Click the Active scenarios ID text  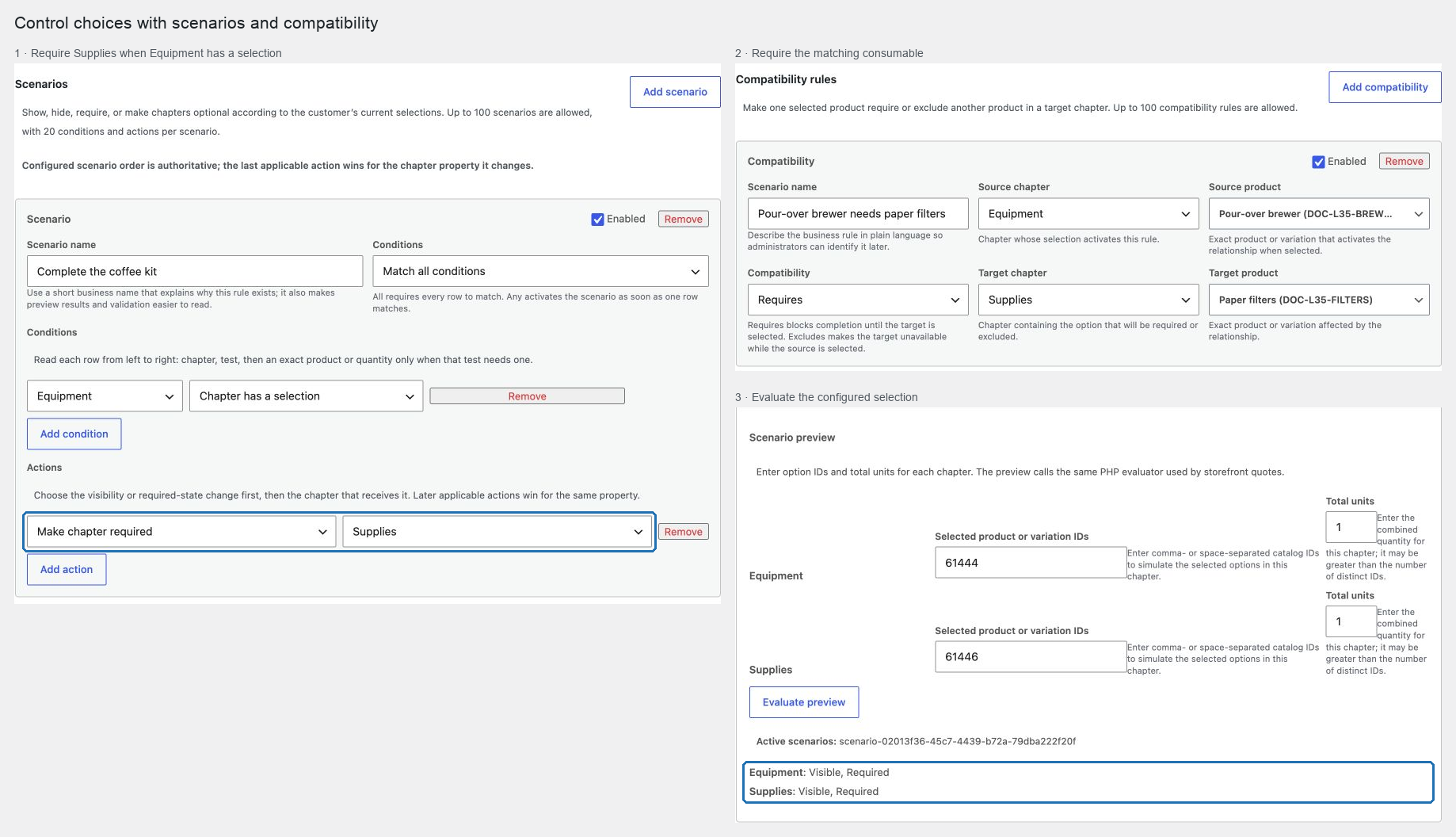tap(957, 742)
